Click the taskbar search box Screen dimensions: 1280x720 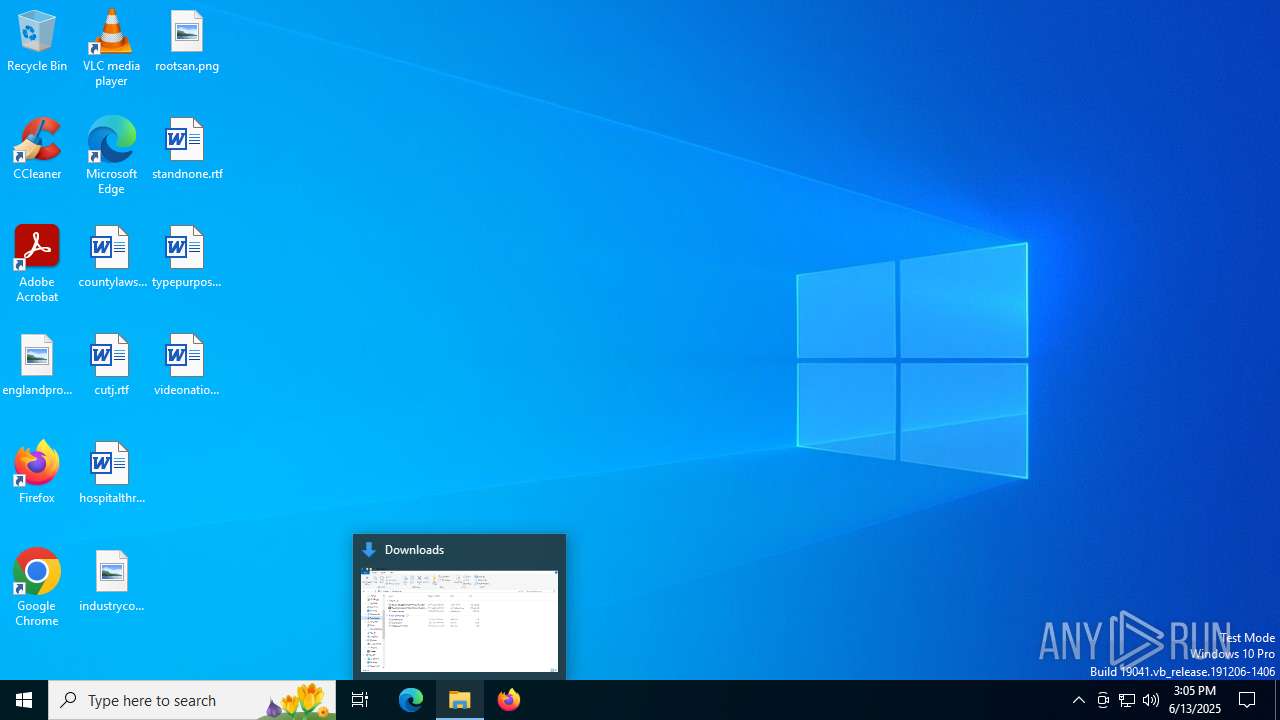[192, 700]
